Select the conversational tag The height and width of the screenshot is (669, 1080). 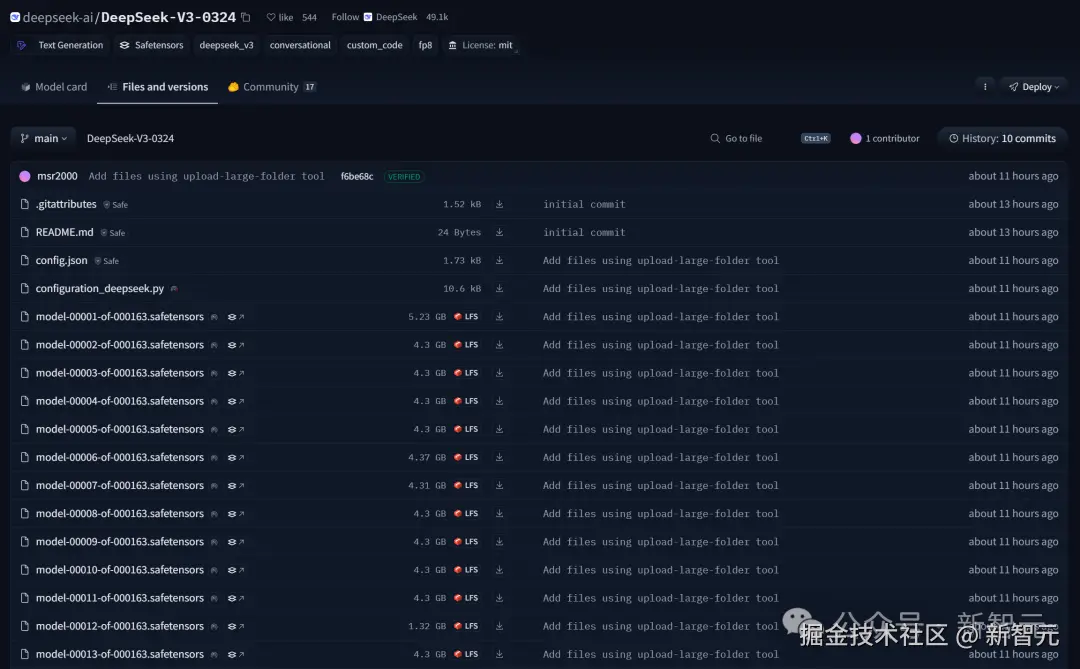click(x=300, y=45)
